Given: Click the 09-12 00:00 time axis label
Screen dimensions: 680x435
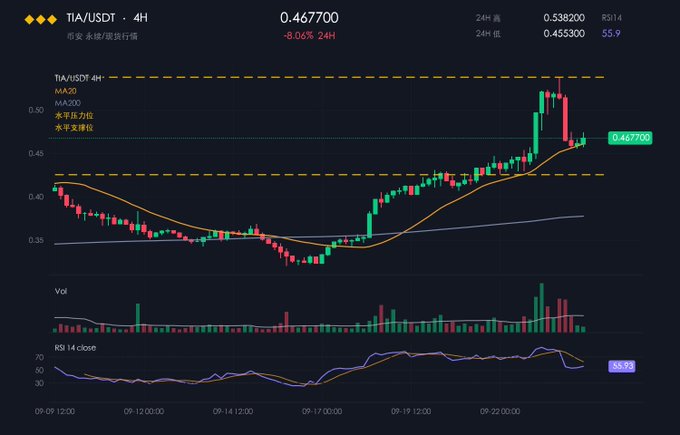Looking at the screenshot, I should point(144,411).
